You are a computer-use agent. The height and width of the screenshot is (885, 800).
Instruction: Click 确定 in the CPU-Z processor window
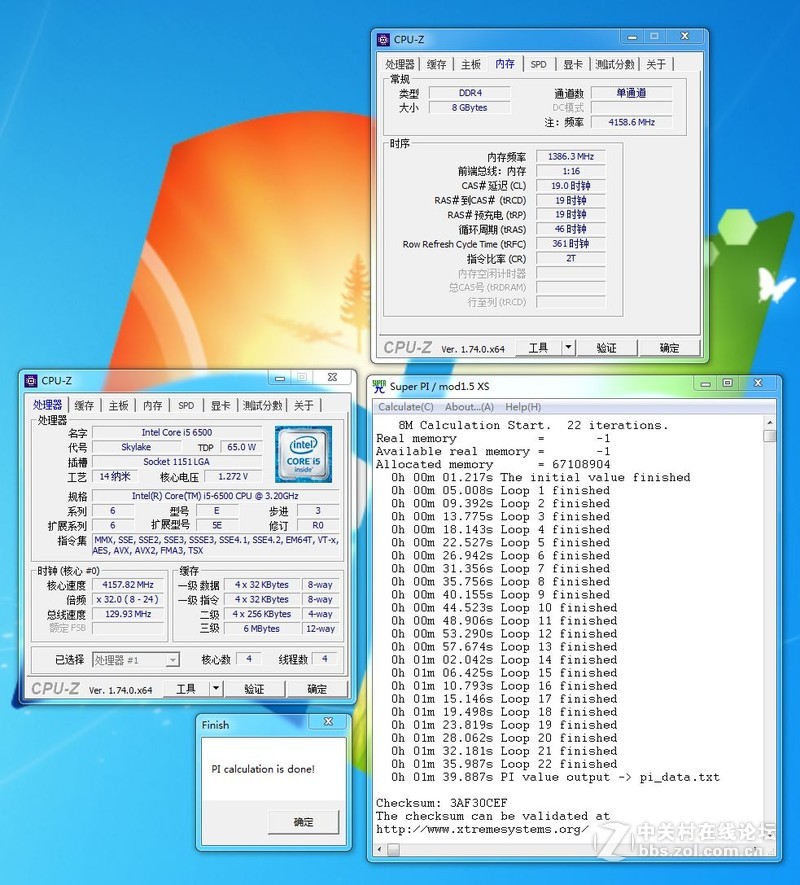(x=317, y=689)
